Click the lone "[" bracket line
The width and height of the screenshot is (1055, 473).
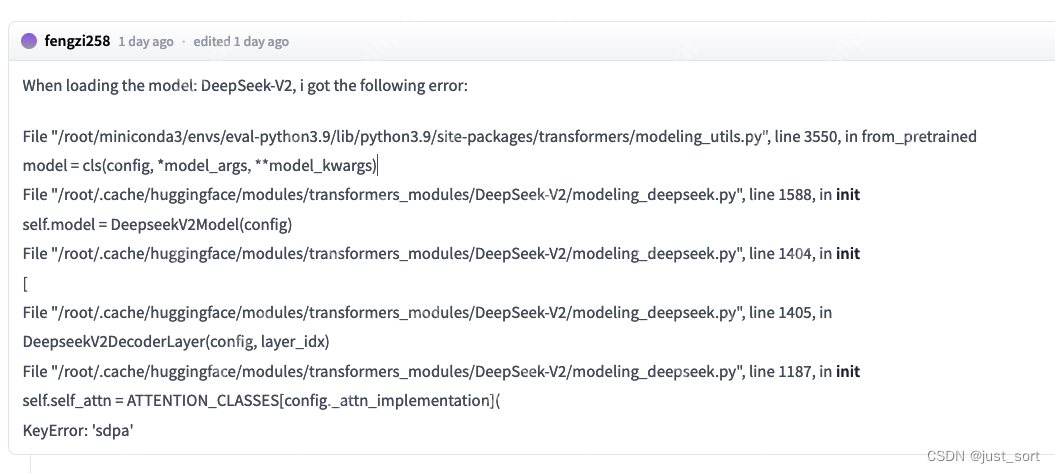(x=25, y=283)
